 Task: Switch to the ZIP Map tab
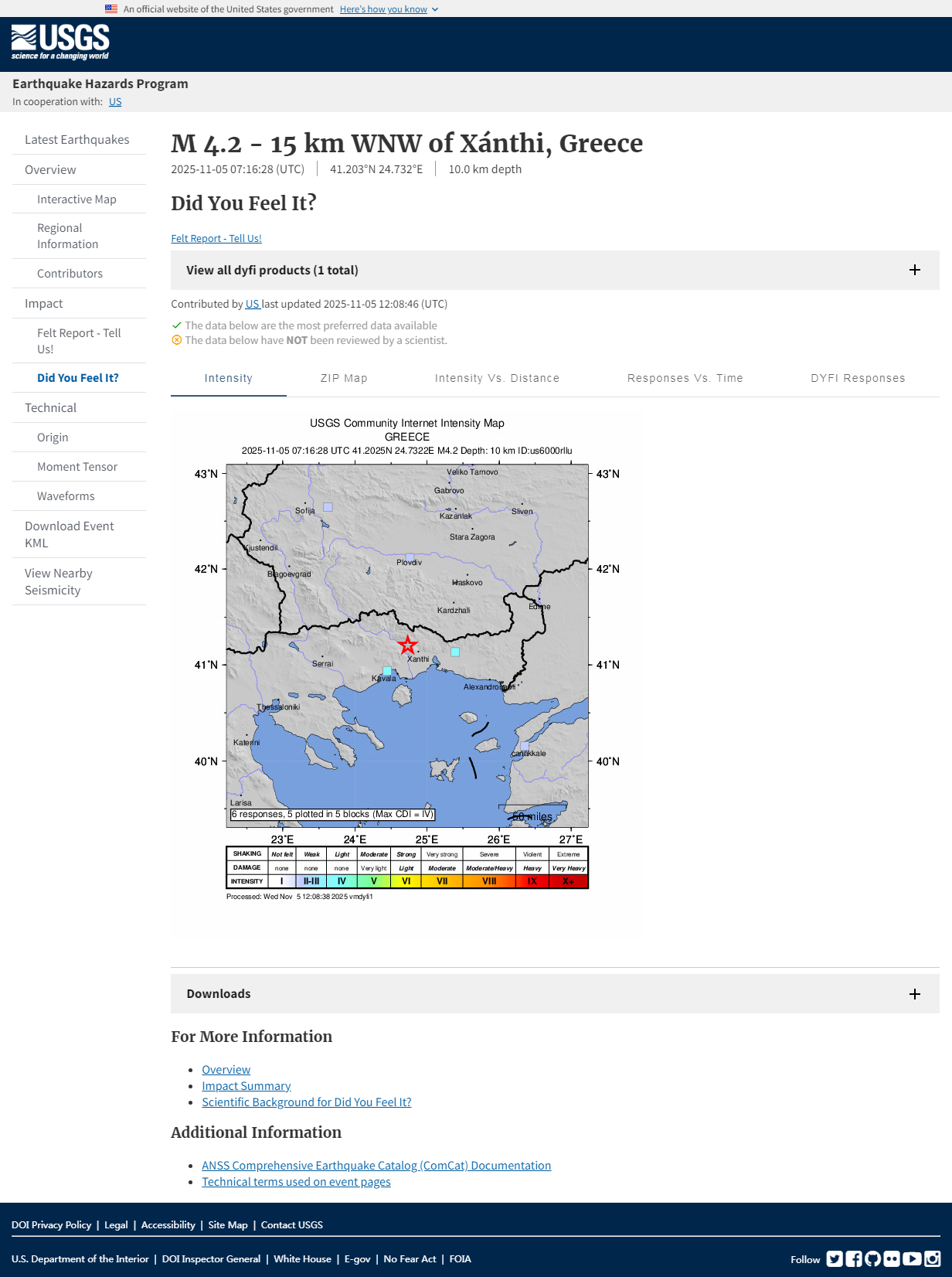click(x=344, y=378)
